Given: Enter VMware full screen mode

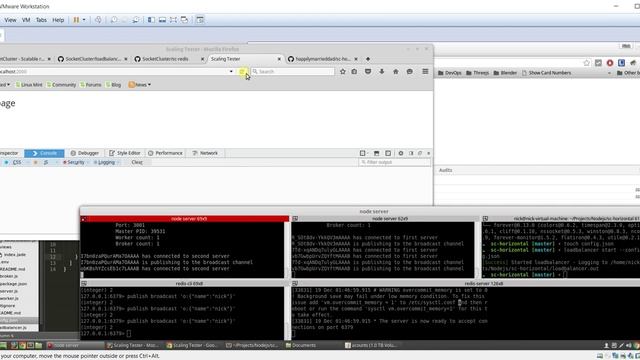Looking at the screenshot, I should [173, 20].
